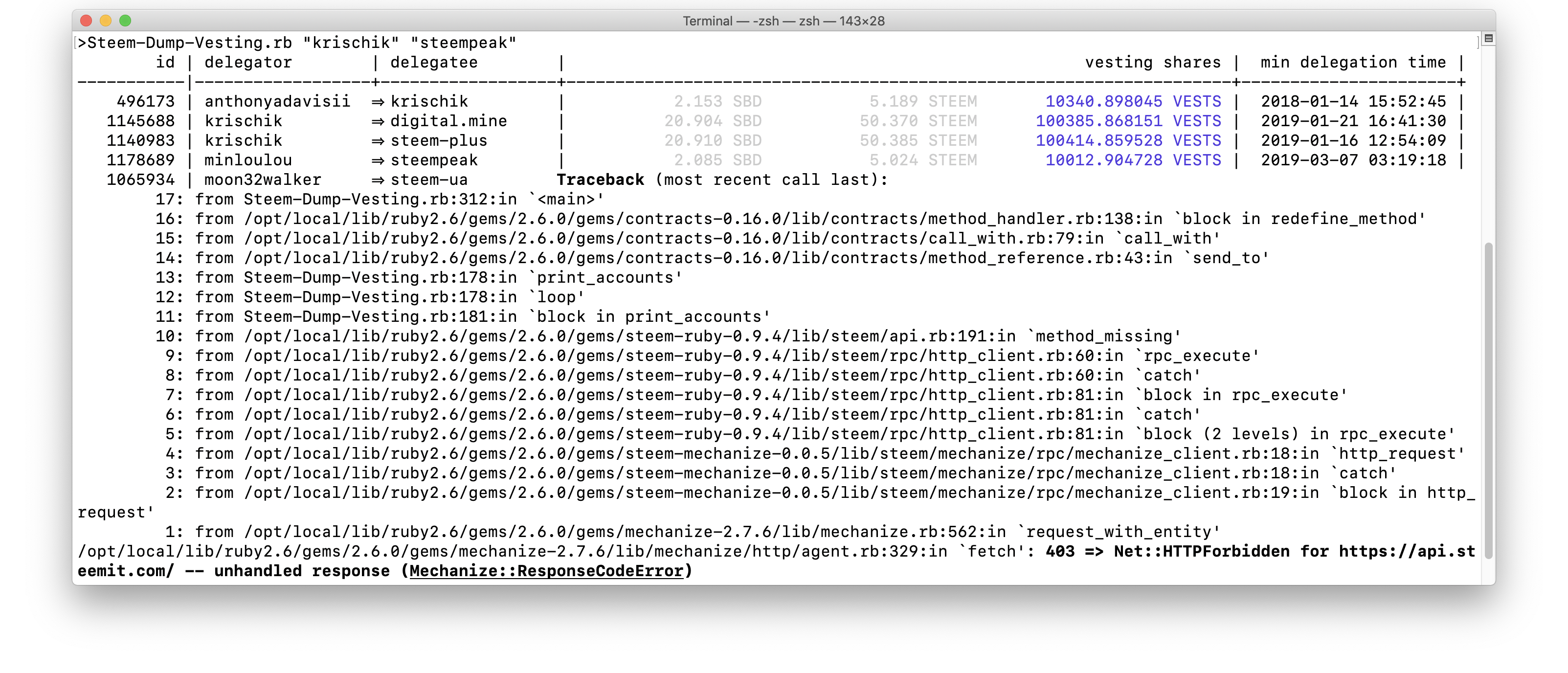Click the red close window button
The height and width of the screenshot is (673, 1568).
(x=86, y=21)
